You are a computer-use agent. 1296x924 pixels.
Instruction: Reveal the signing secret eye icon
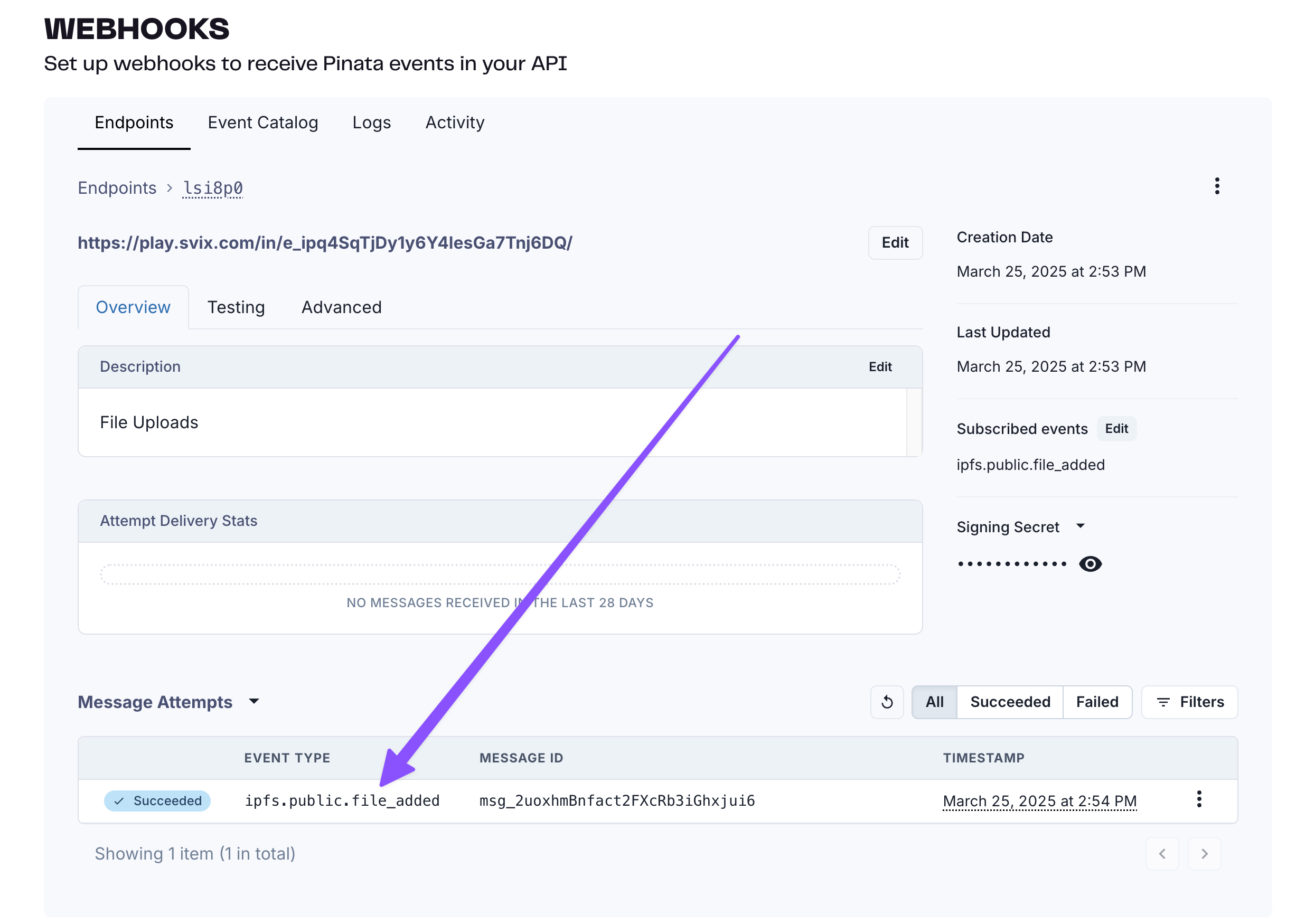pos(1090,564)
